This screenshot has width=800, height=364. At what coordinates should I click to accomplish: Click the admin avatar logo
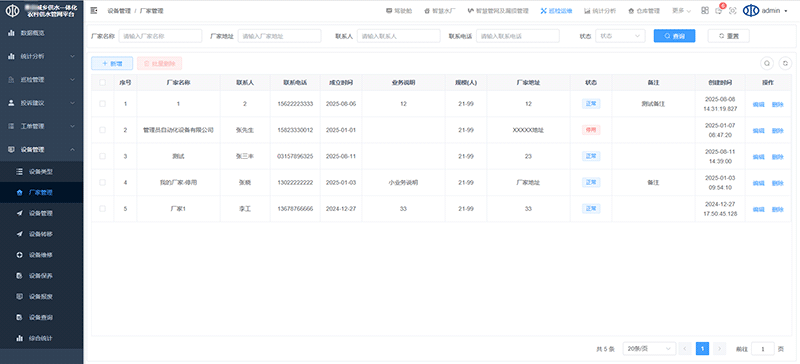(751, 10)
